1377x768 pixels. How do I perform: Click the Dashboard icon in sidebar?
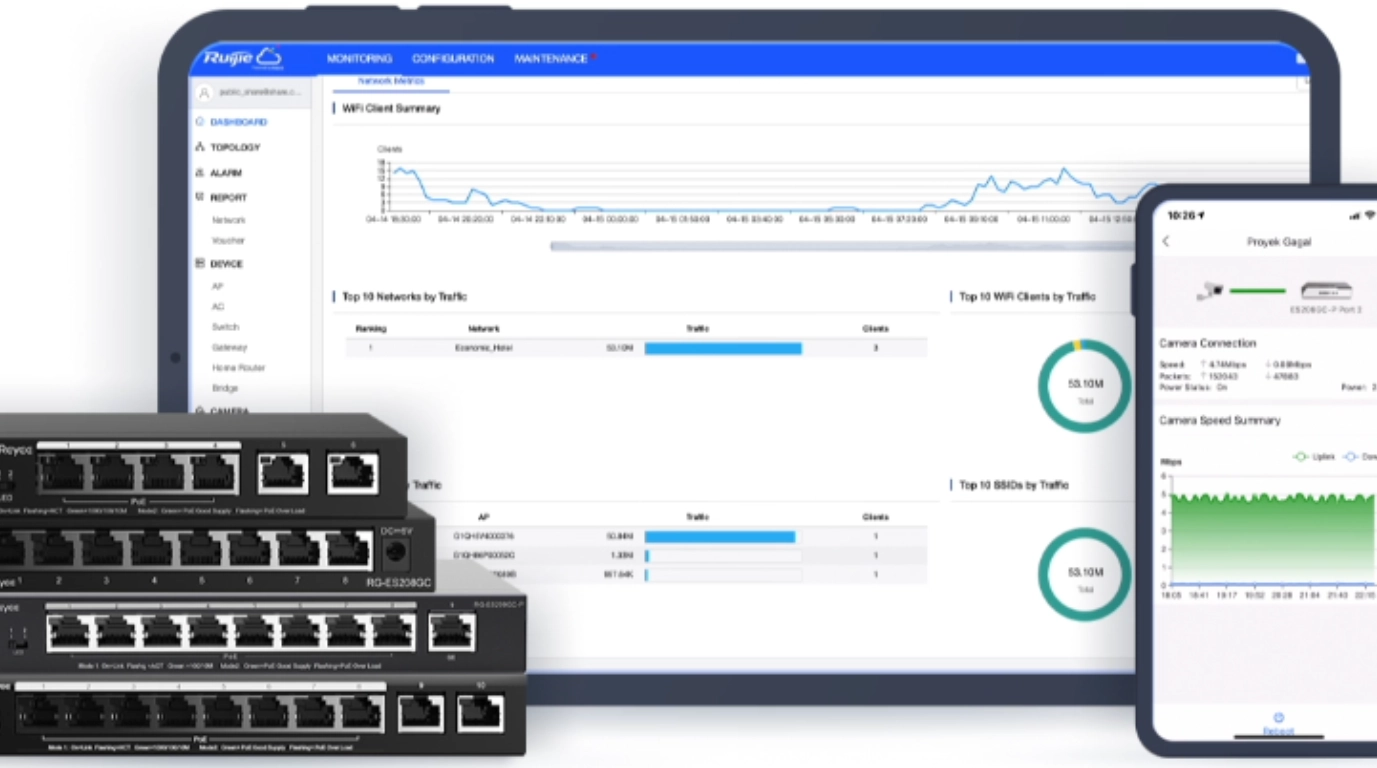click(200, 122)
